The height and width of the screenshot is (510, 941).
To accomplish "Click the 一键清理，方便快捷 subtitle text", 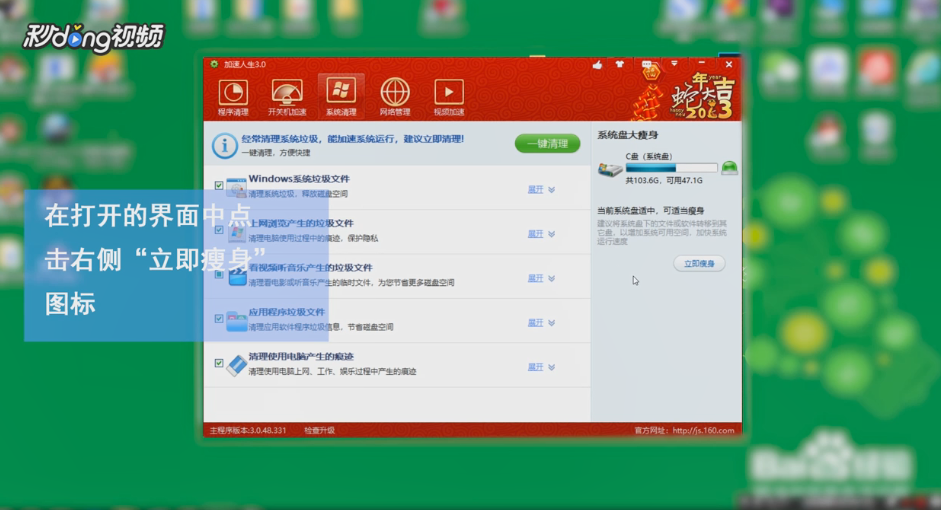I will point(276,153).
